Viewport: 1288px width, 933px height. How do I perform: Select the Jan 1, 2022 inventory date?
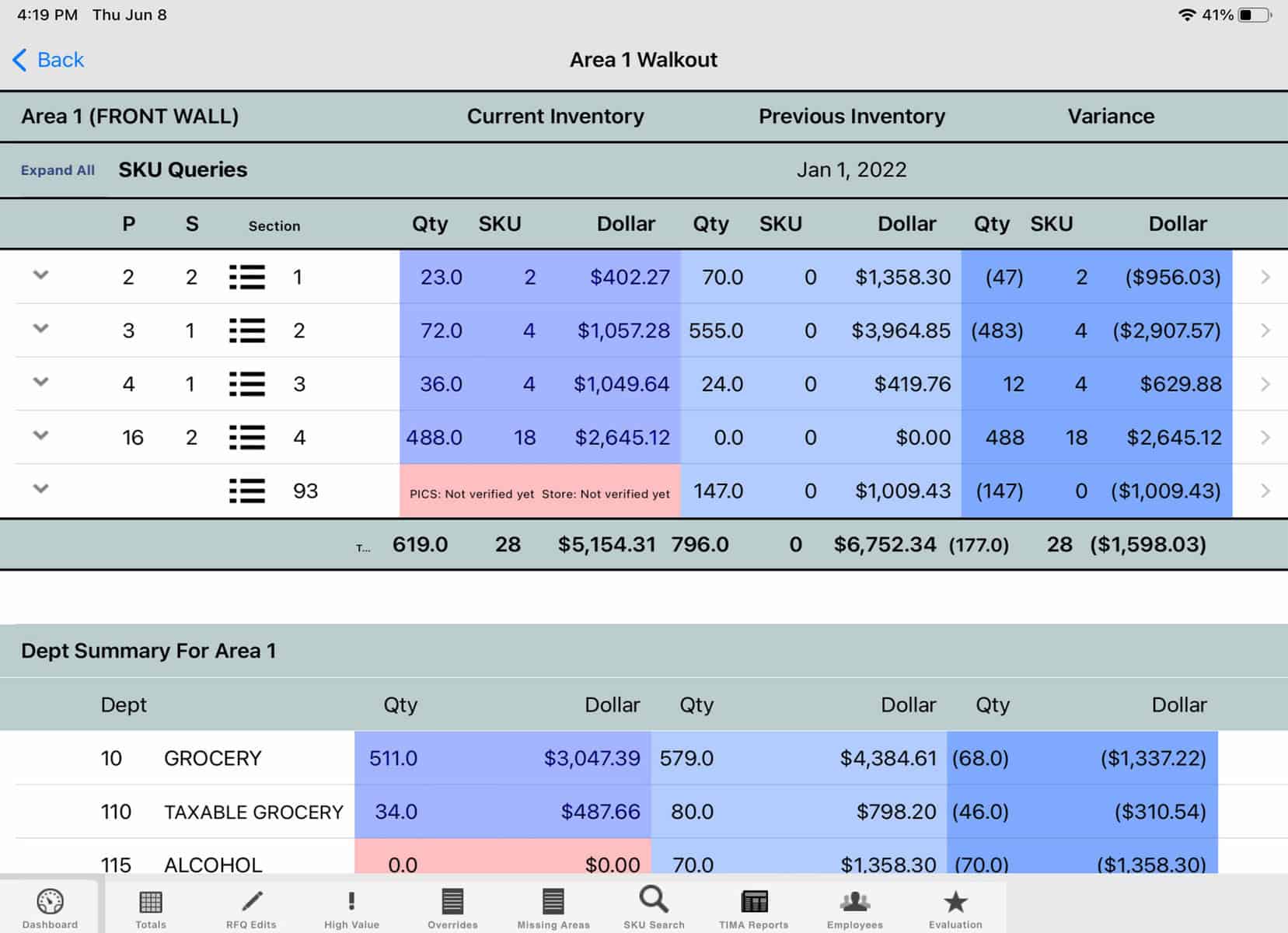point(852,169)
